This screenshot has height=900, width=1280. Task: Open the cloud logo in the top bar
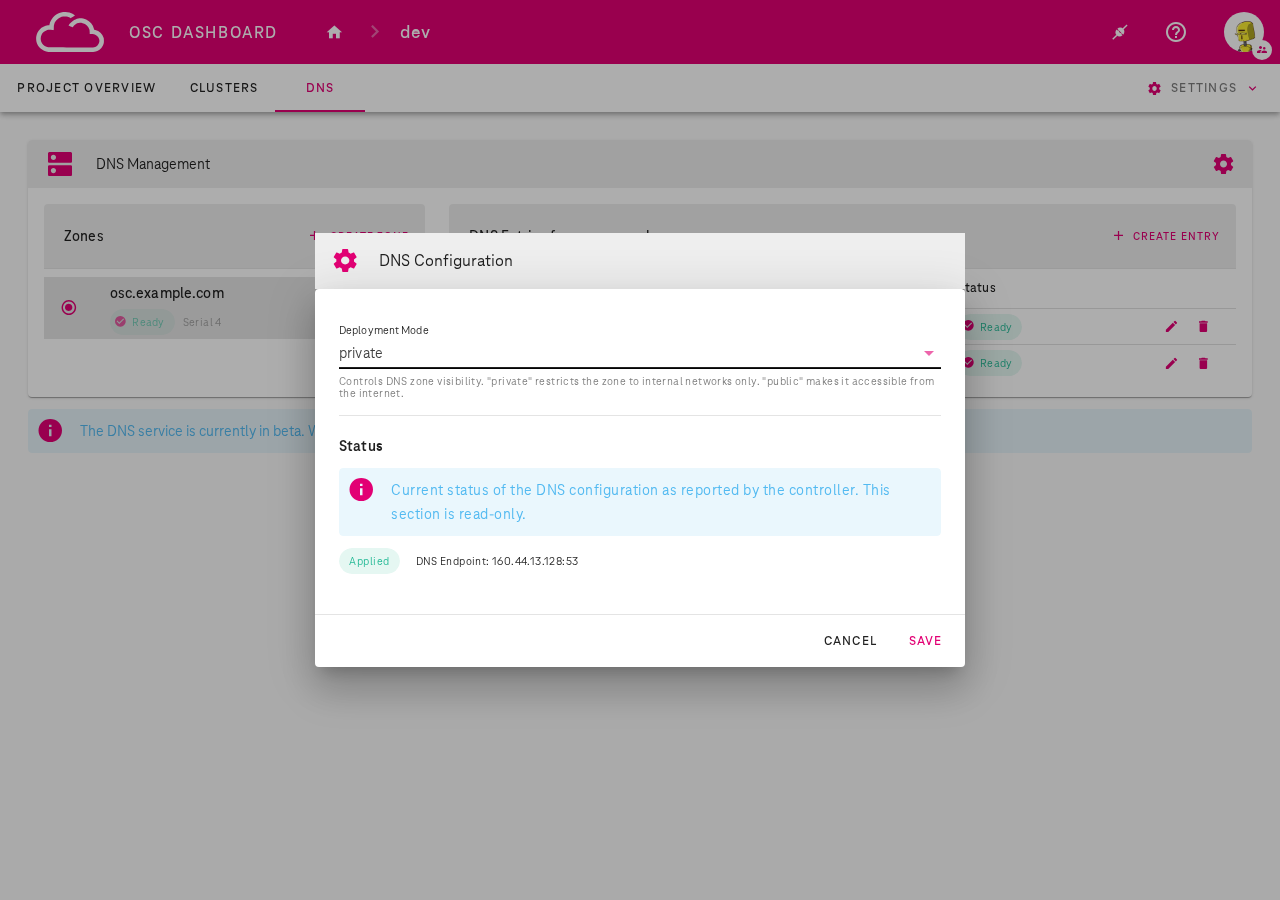(x=70, y=31)
